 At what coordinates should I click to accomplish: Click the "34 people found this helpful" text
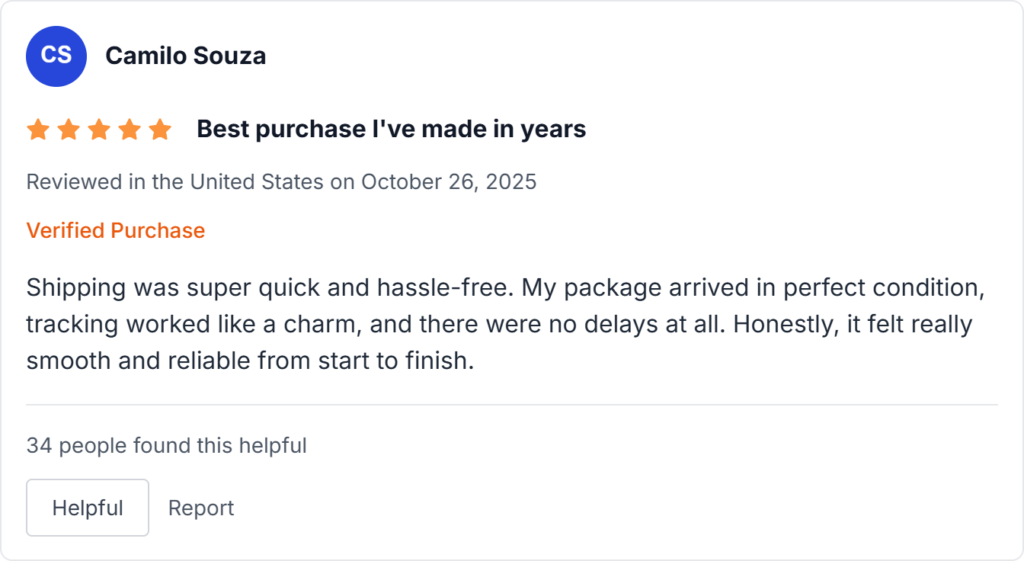(166, 445)
